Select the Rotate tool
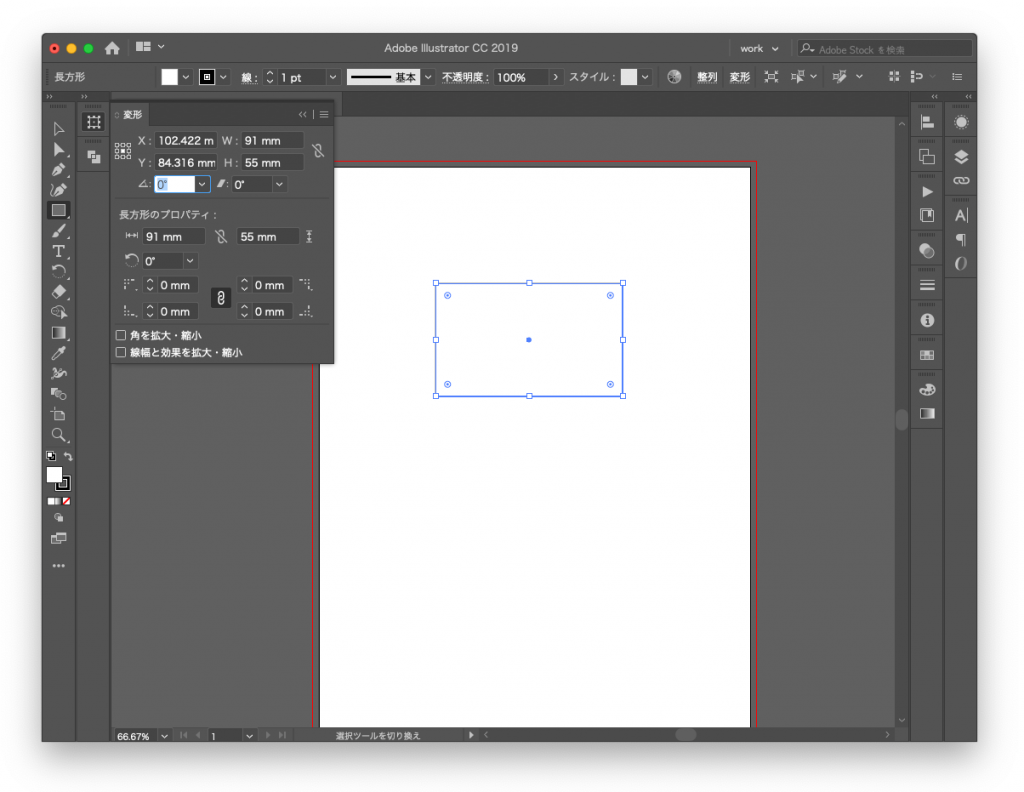 59,272
